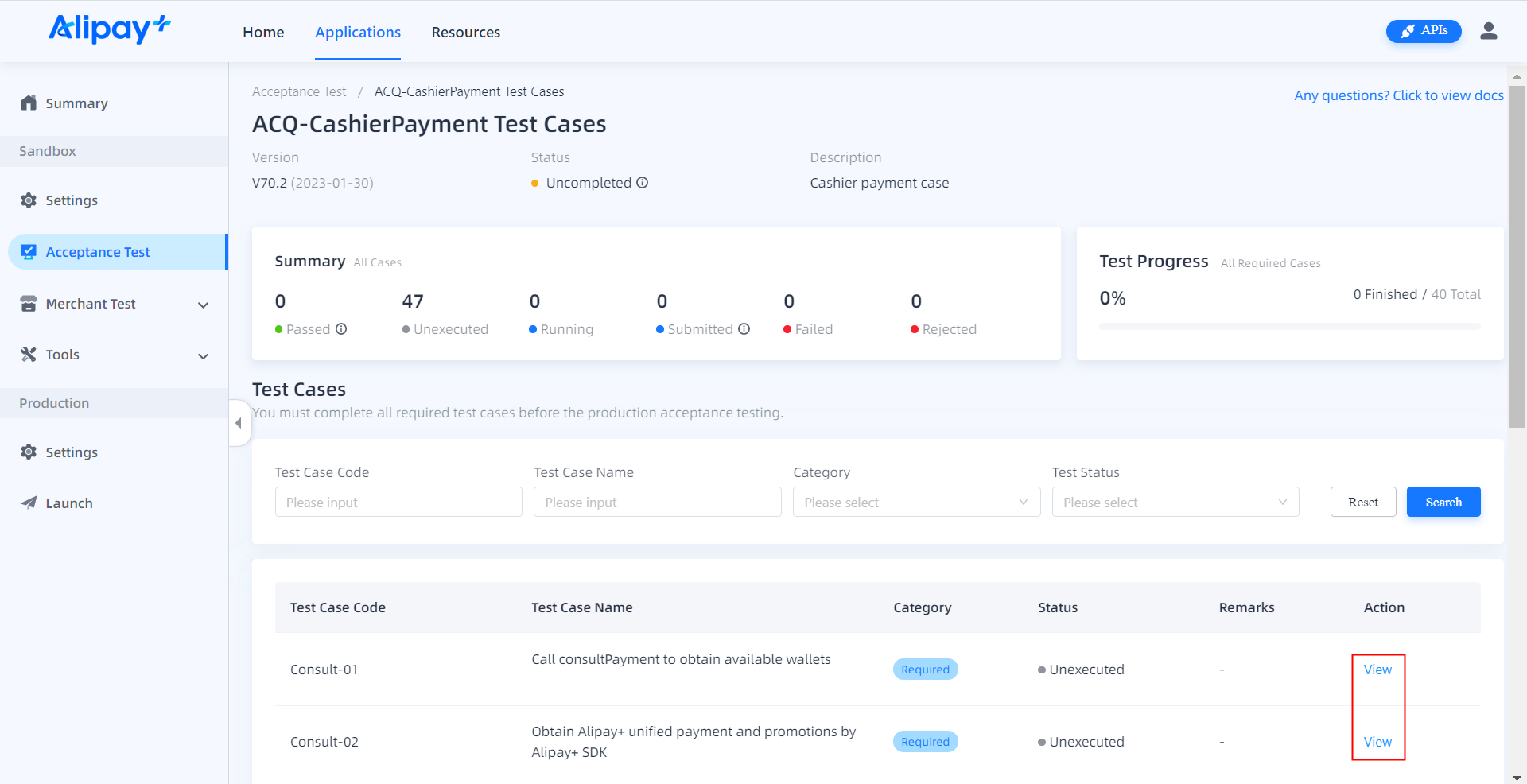Image resolution: width=1527 pixels, height=784 pixels.
Task: Click the user profile avatar icon
Action: [1488, 31]
